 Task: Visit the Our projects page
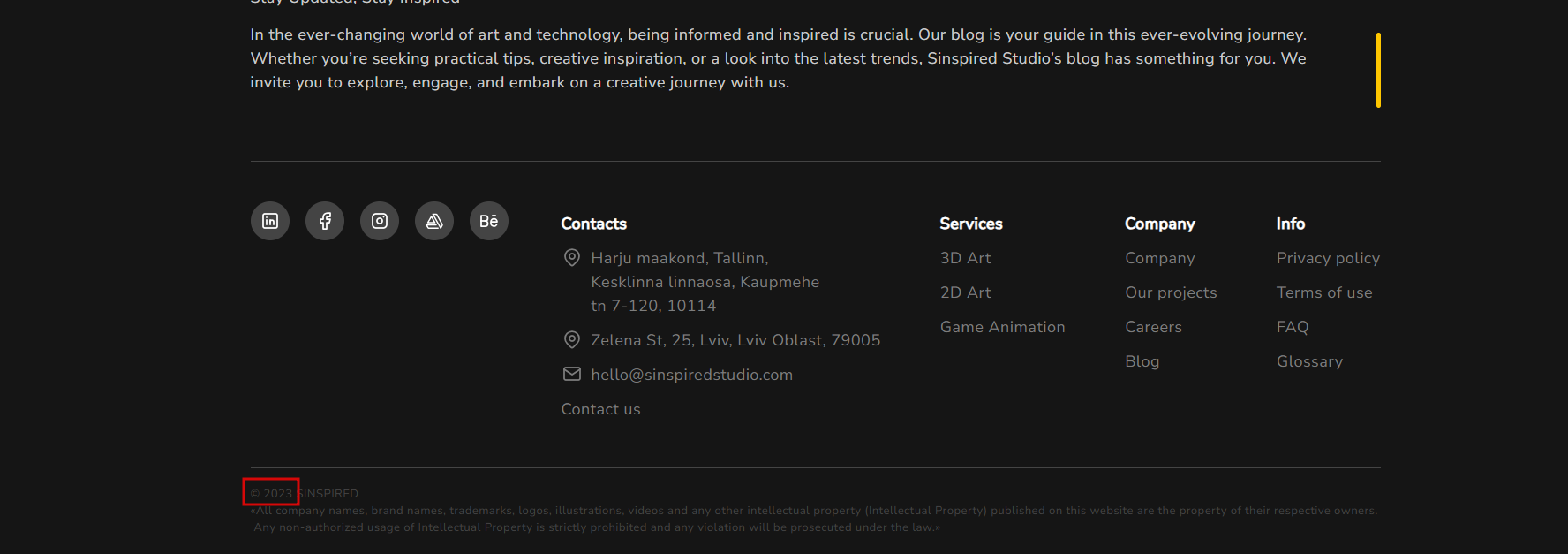point(1171,292)
